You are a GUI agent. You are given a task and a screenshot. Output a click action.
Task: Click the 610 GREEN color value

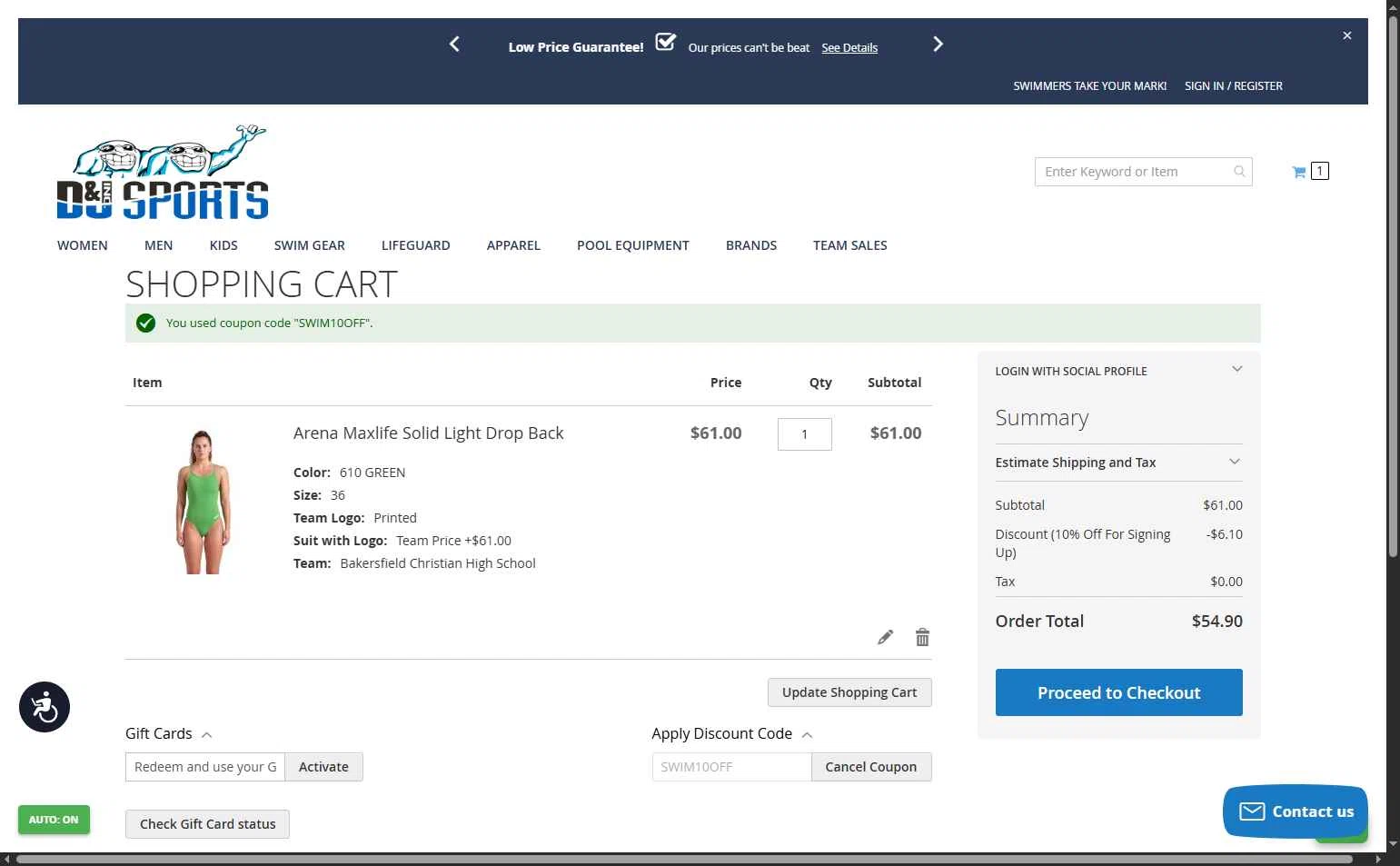click(x=372, y=473)
